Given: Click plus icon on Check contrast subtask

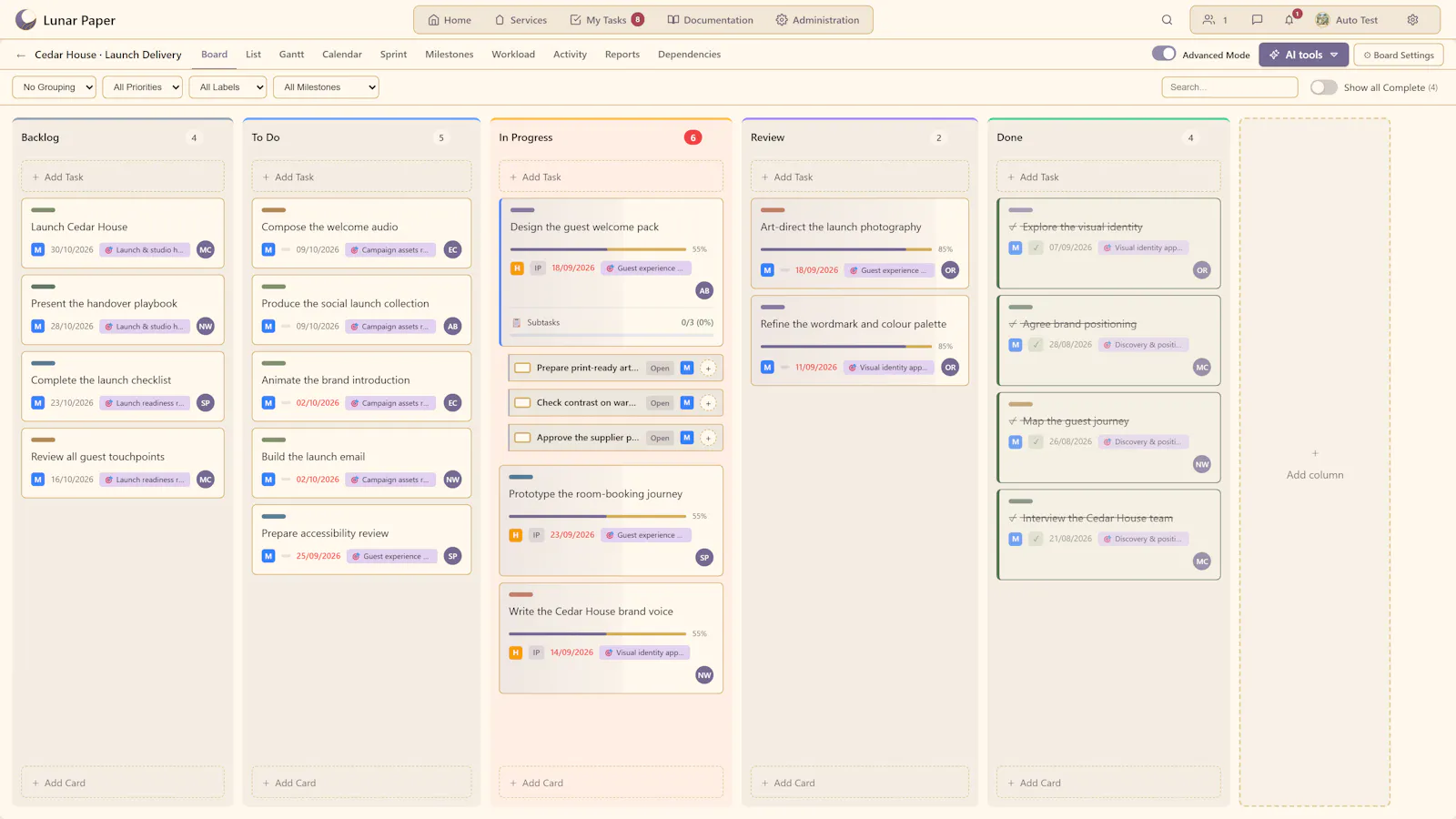Looking at the screenshot, I should (x=708, y=403).
